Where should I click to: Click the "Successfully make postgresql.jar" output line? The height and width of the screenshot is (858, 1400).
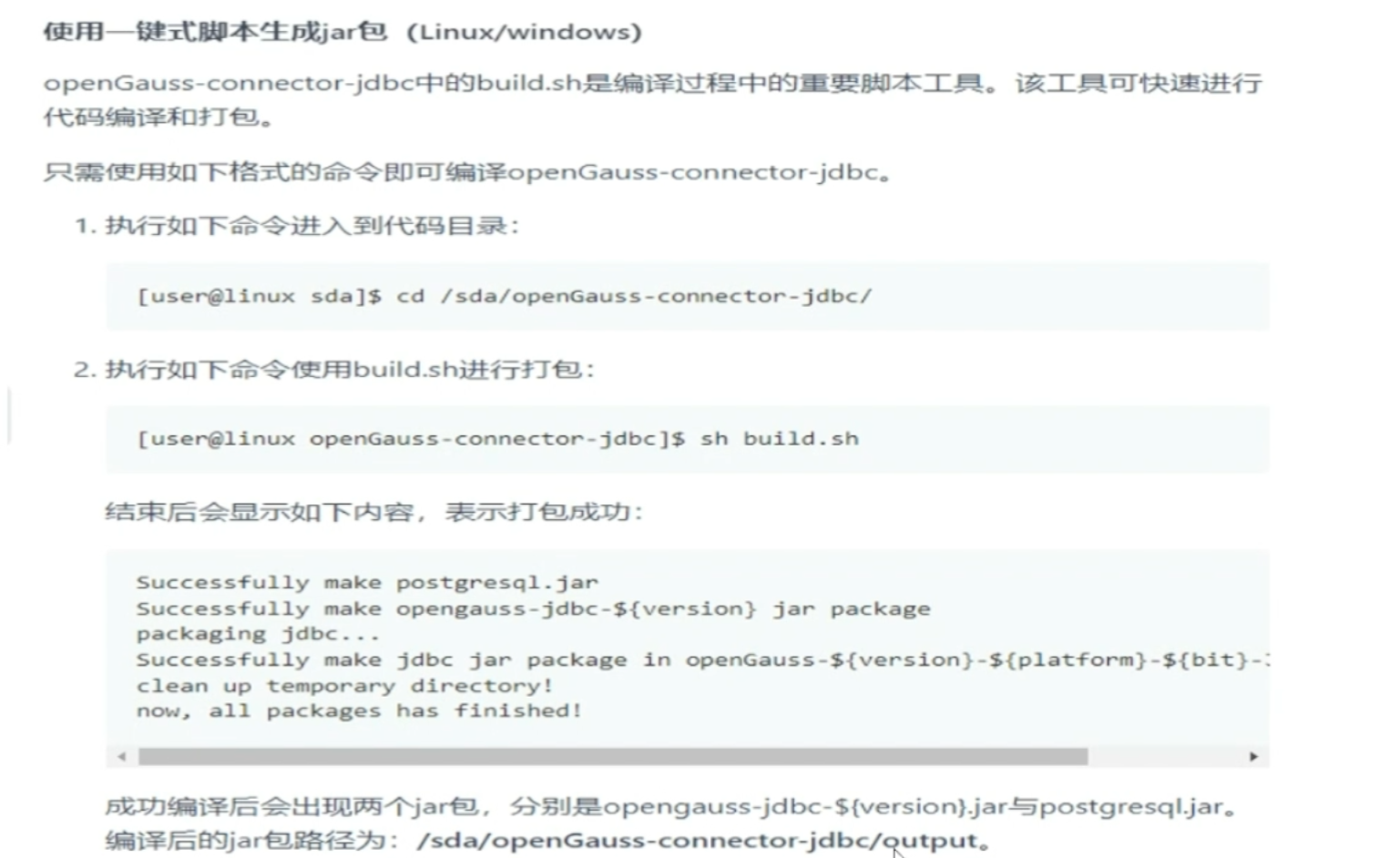pyautogui.click(x=367, y=582)
